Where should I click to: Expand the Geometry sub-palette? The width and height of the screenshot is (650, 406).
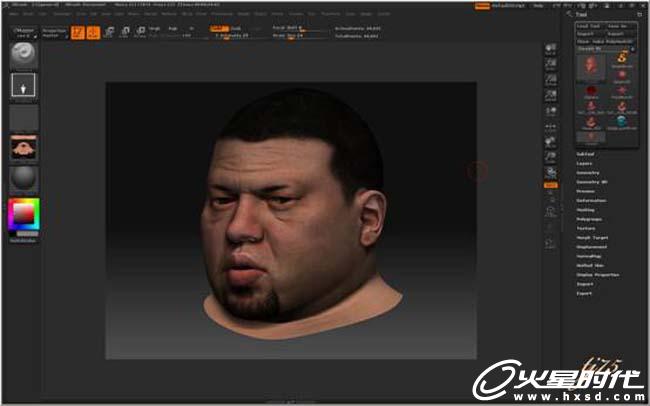tap(588, 173)
